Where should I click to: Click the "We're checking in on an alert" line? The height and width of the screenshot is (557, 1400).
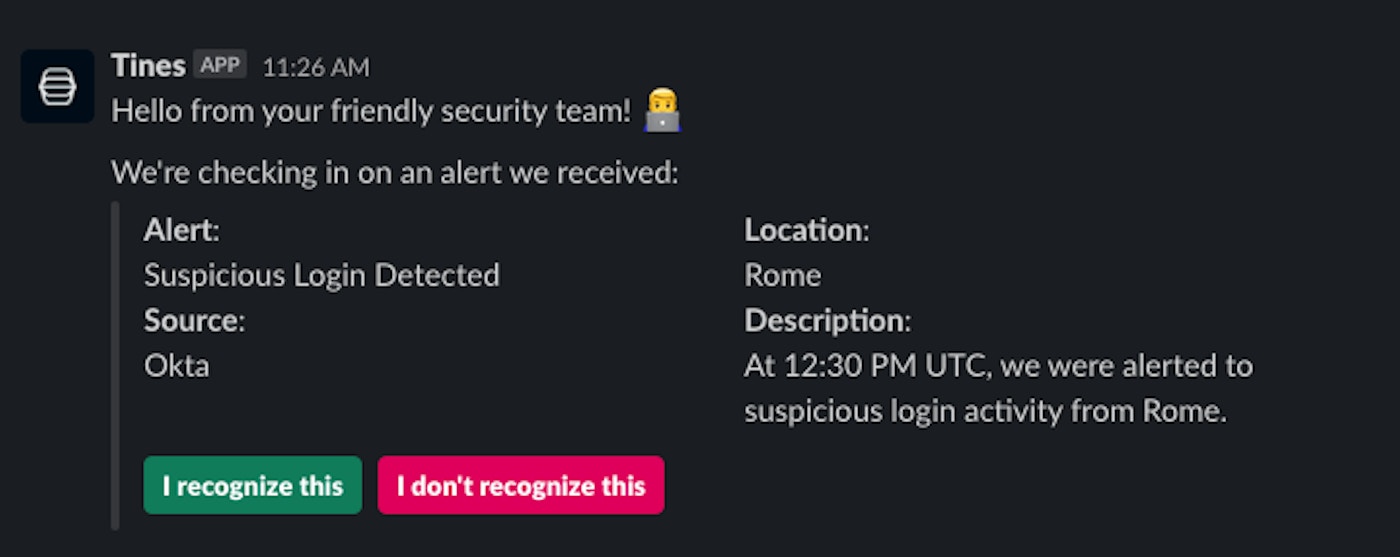395,173
